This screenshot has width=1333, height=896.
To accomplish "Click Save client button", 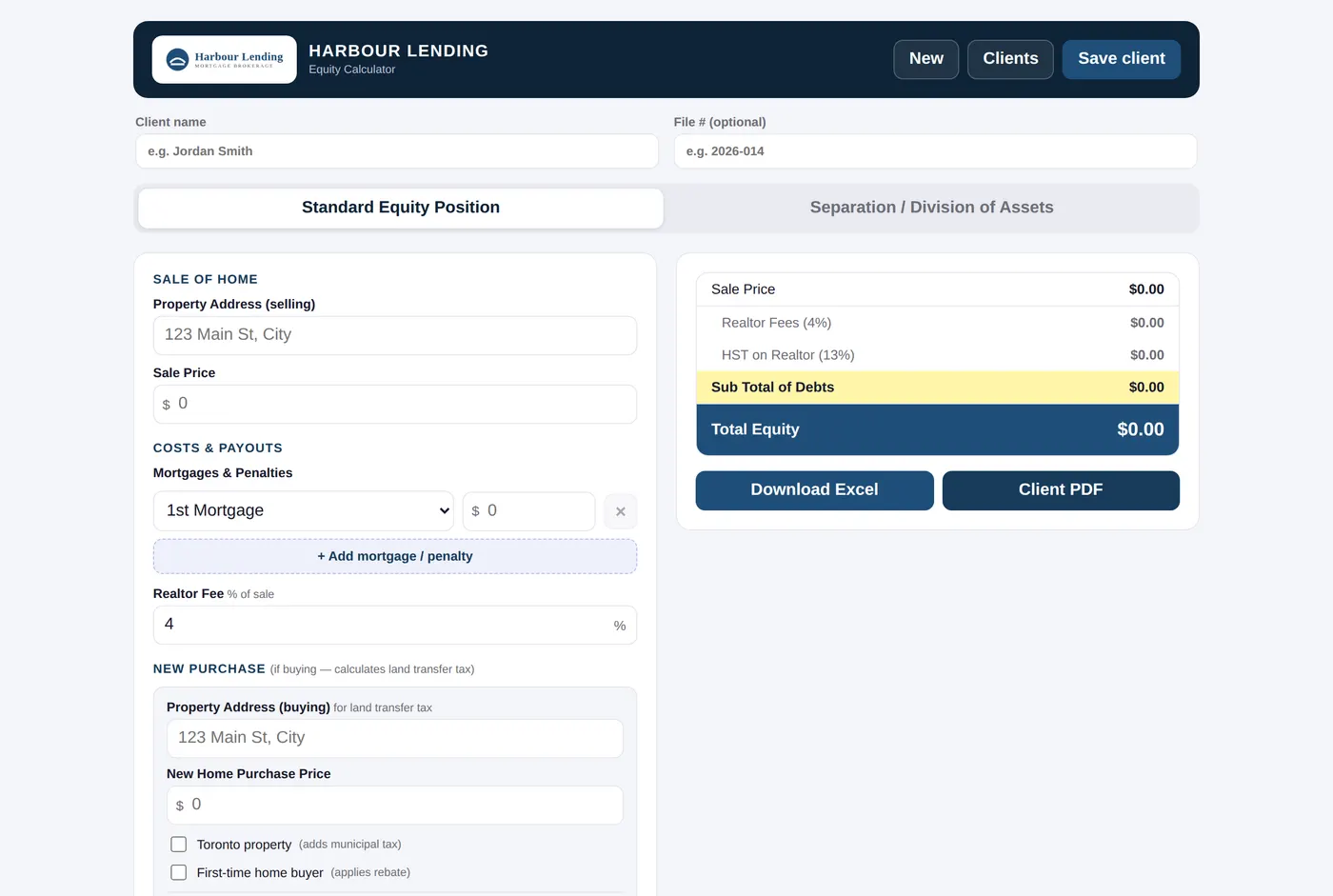I will (x=1122, y=59).
